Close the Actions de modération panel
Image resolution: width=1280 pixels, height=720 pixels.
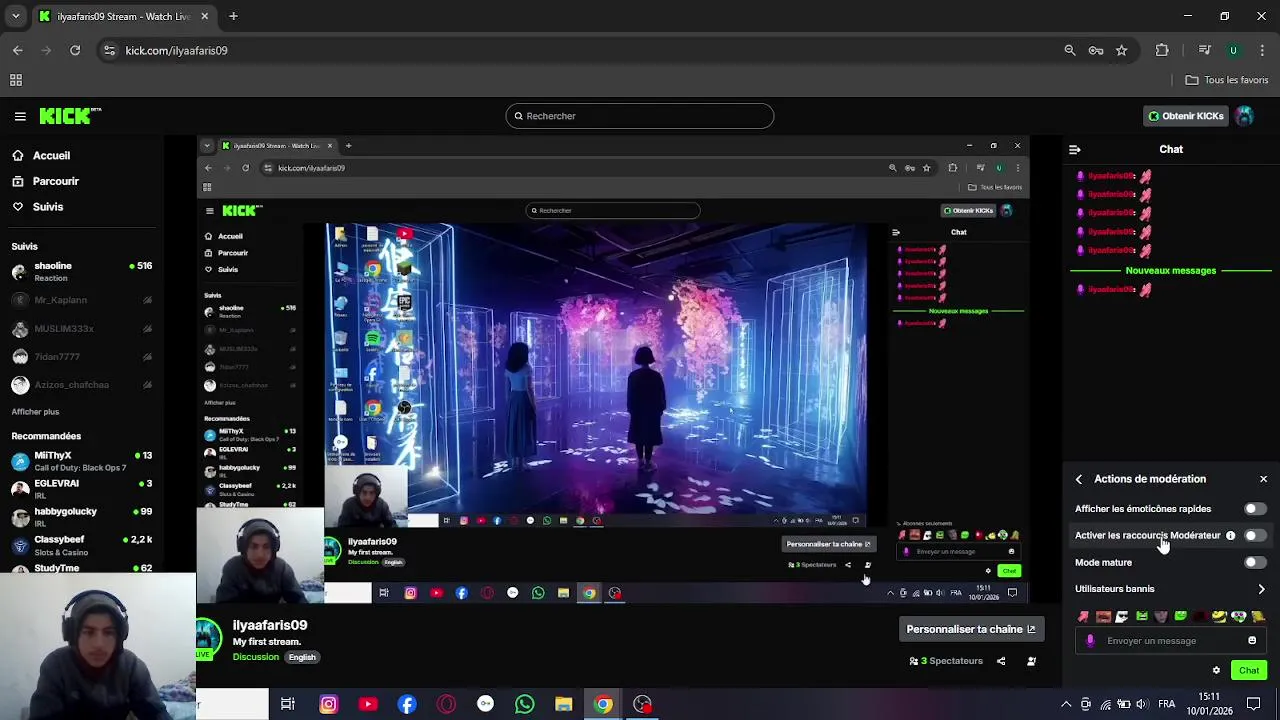click(x=1263, y=479)
